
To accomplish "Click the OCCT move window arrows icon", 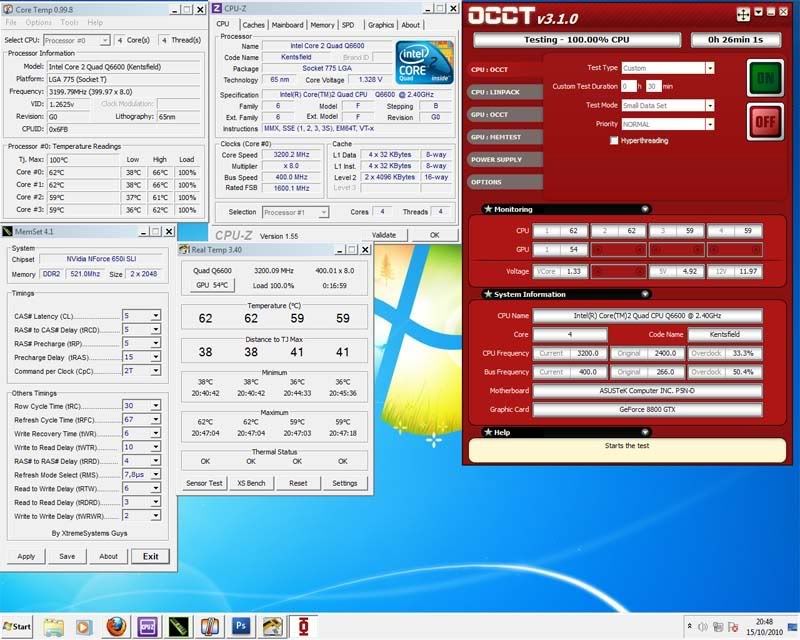I will pyautogui.click(x=743, y=15).
